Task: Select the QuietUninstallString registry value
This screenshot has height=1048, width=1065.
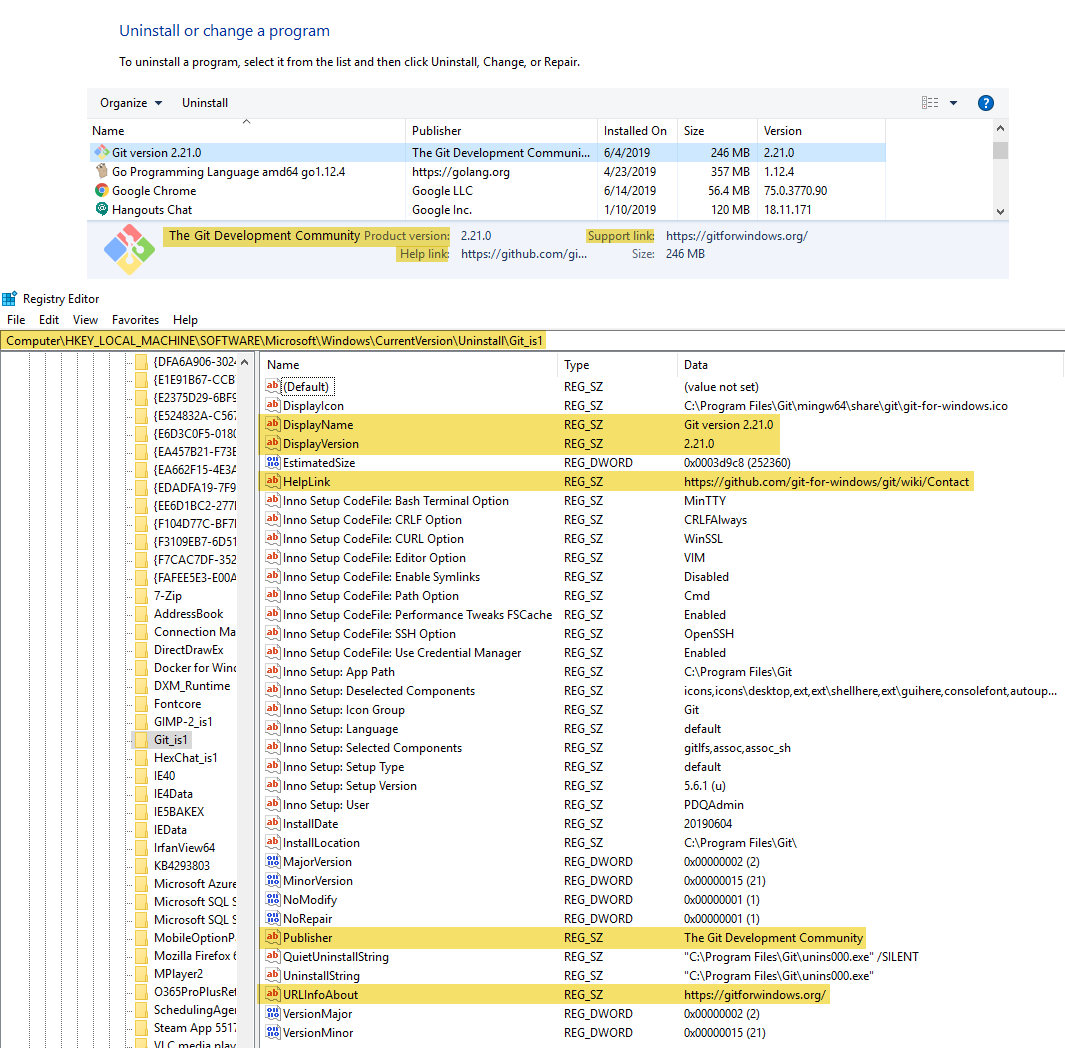Action: point(336,956)
